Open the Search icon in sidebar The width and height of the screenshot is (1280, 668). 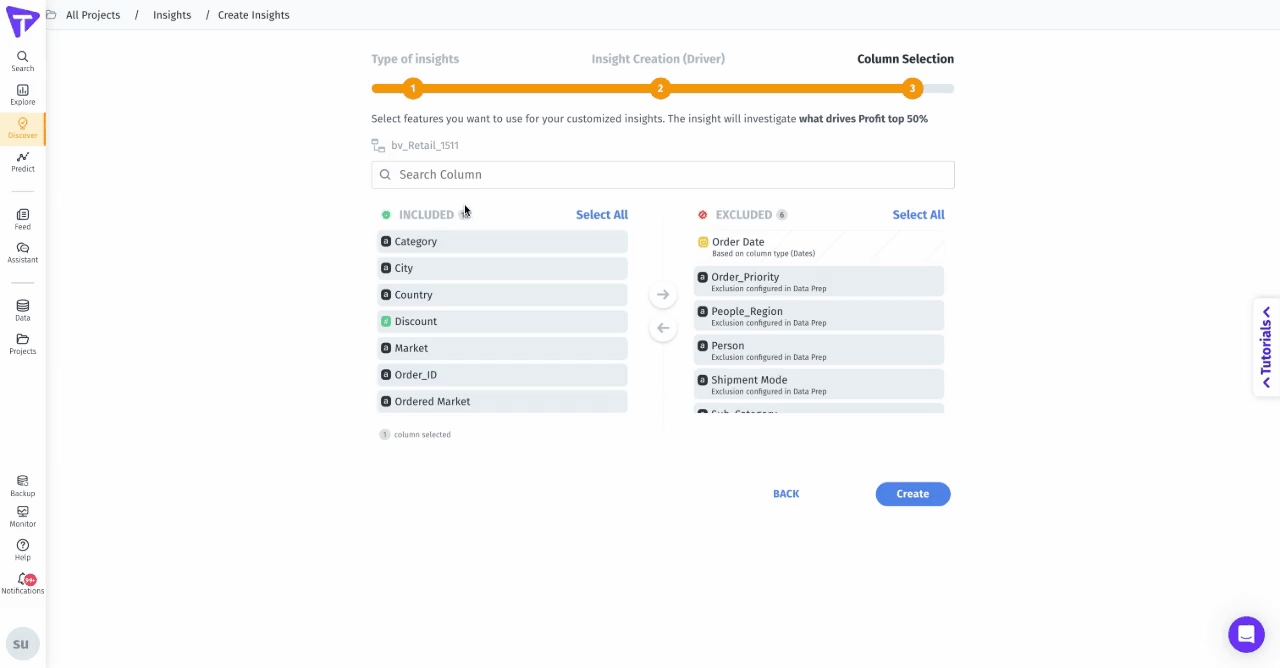point(22,61)
